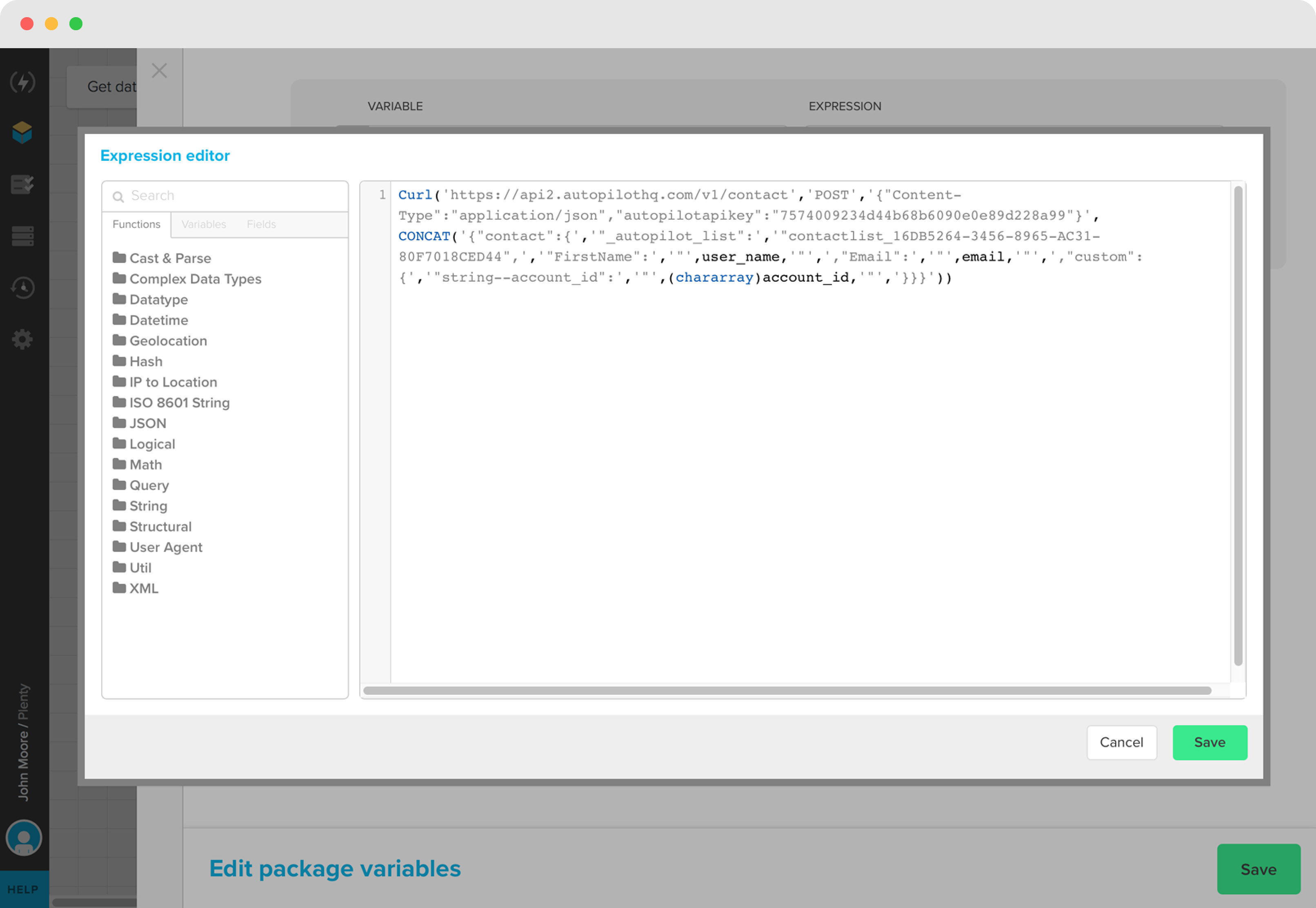Expand the ISO 8601 String folder
The width and height of the screenshot is (1316, 908).
[x=171, y=402]
